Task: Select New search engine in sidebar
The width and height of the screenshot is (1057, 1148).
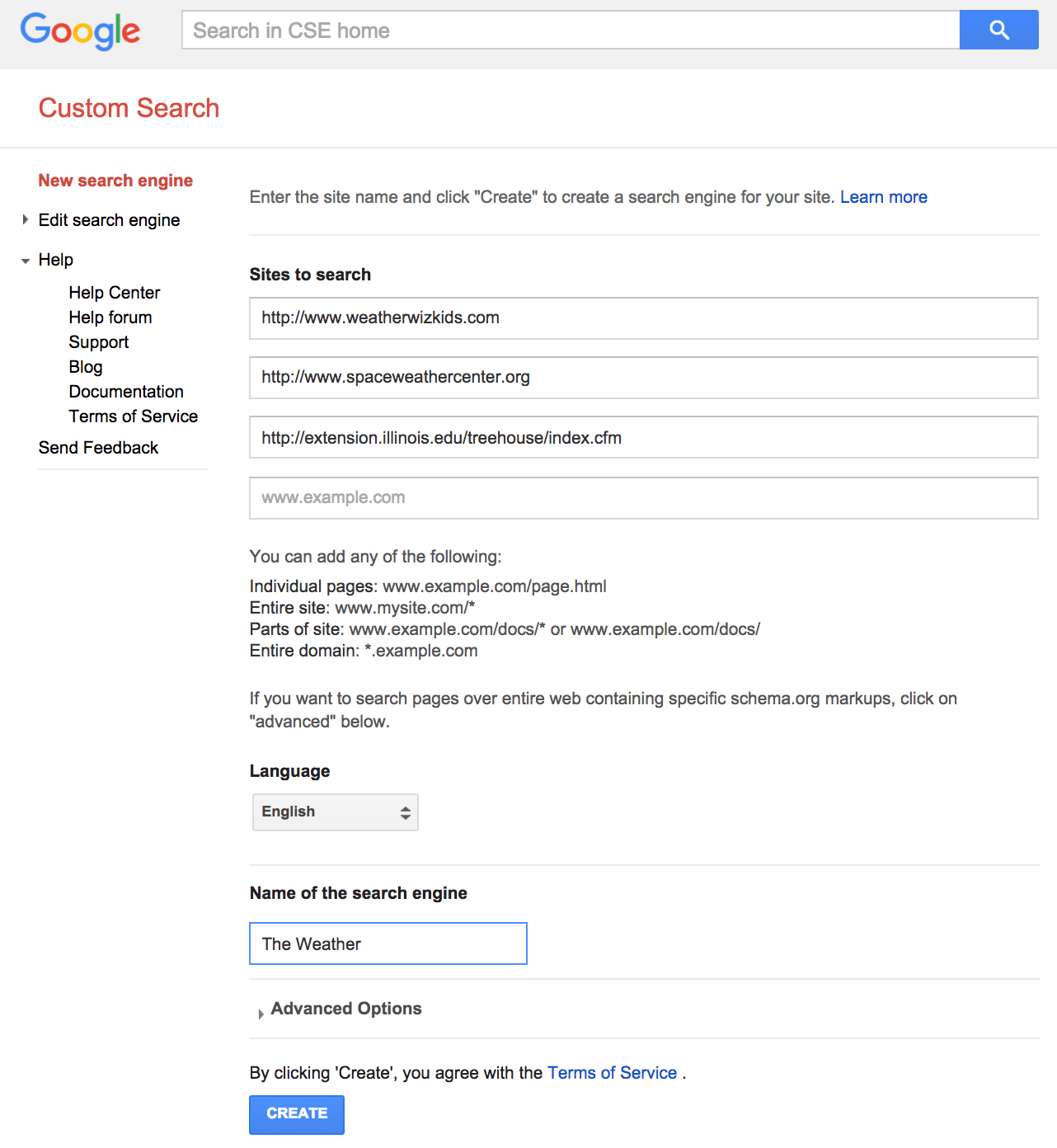Action: [115, 180]
